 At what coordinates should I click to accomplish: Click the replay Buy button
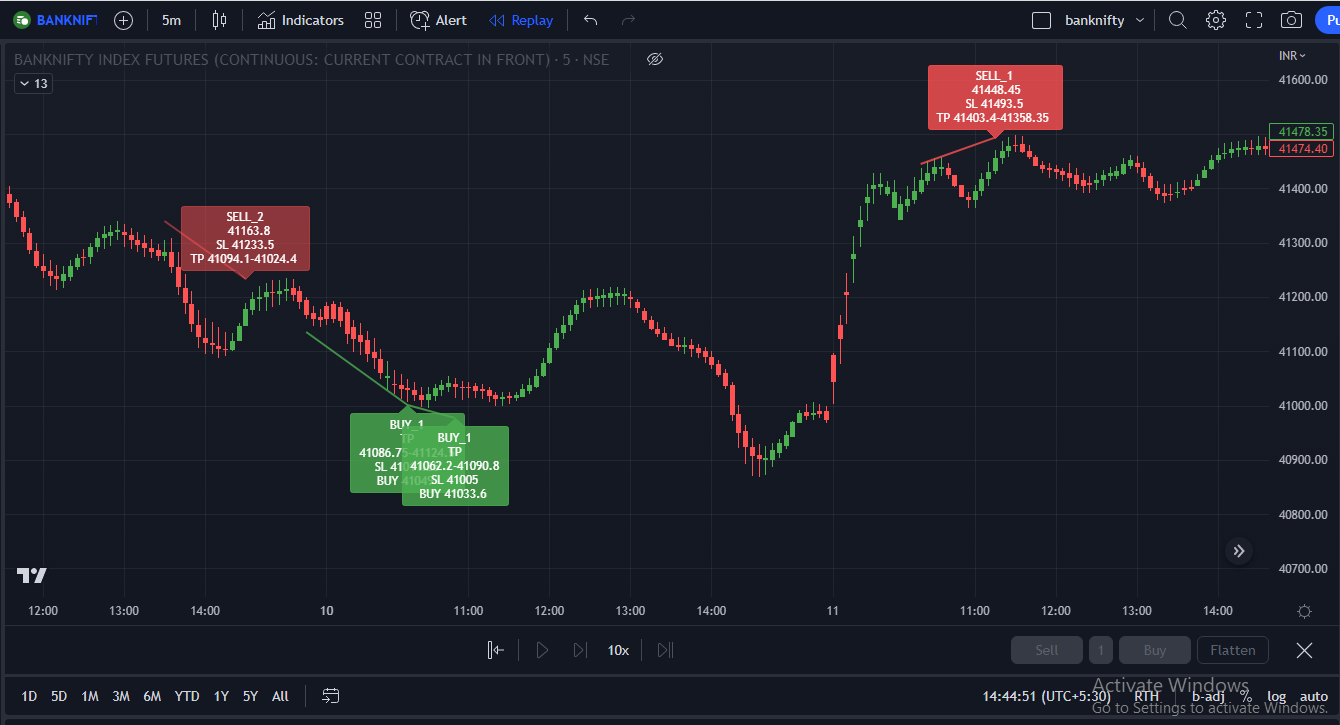[x=1155, y=650]
